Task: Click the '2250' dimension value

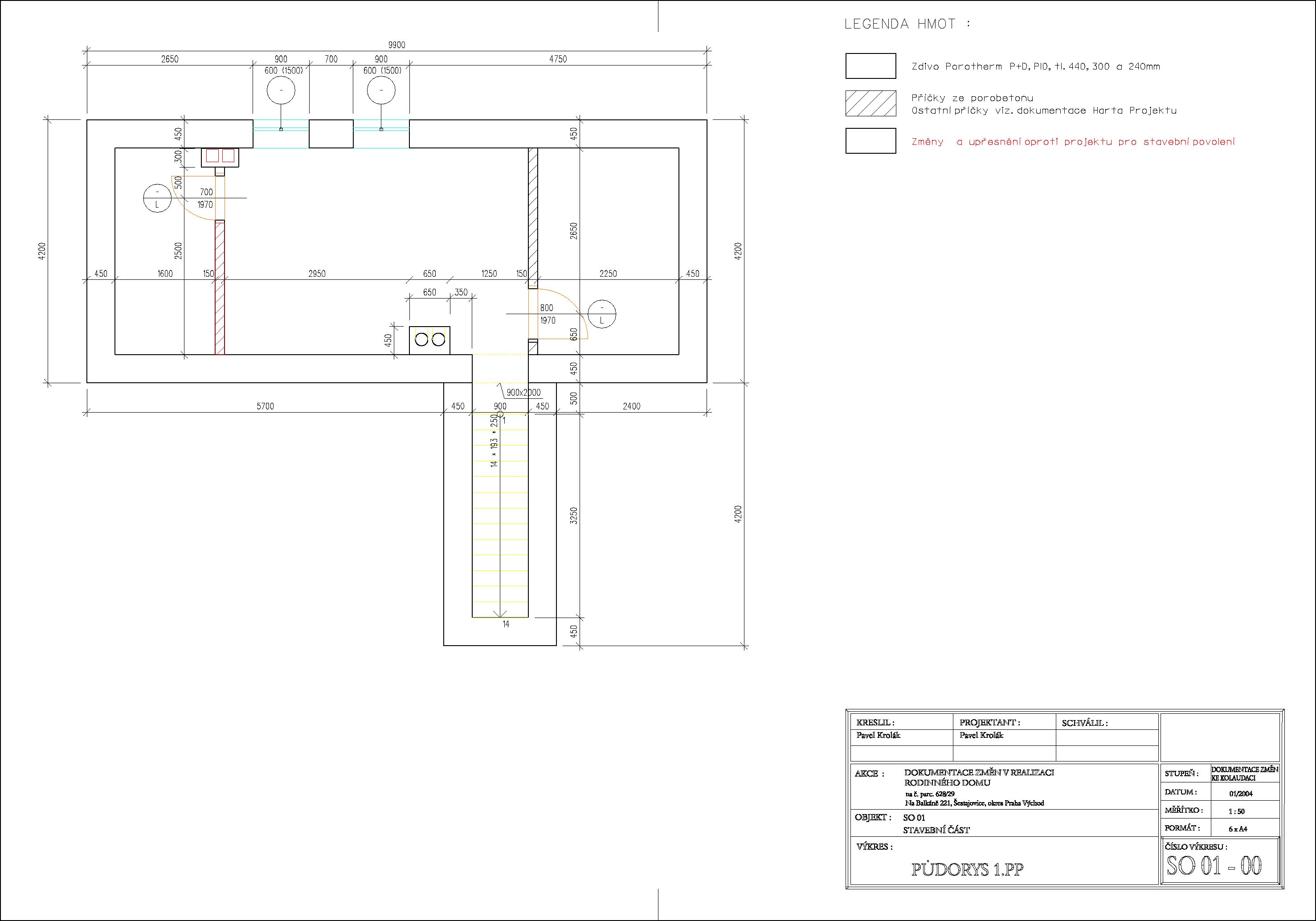Action: [x=608, y=274]
